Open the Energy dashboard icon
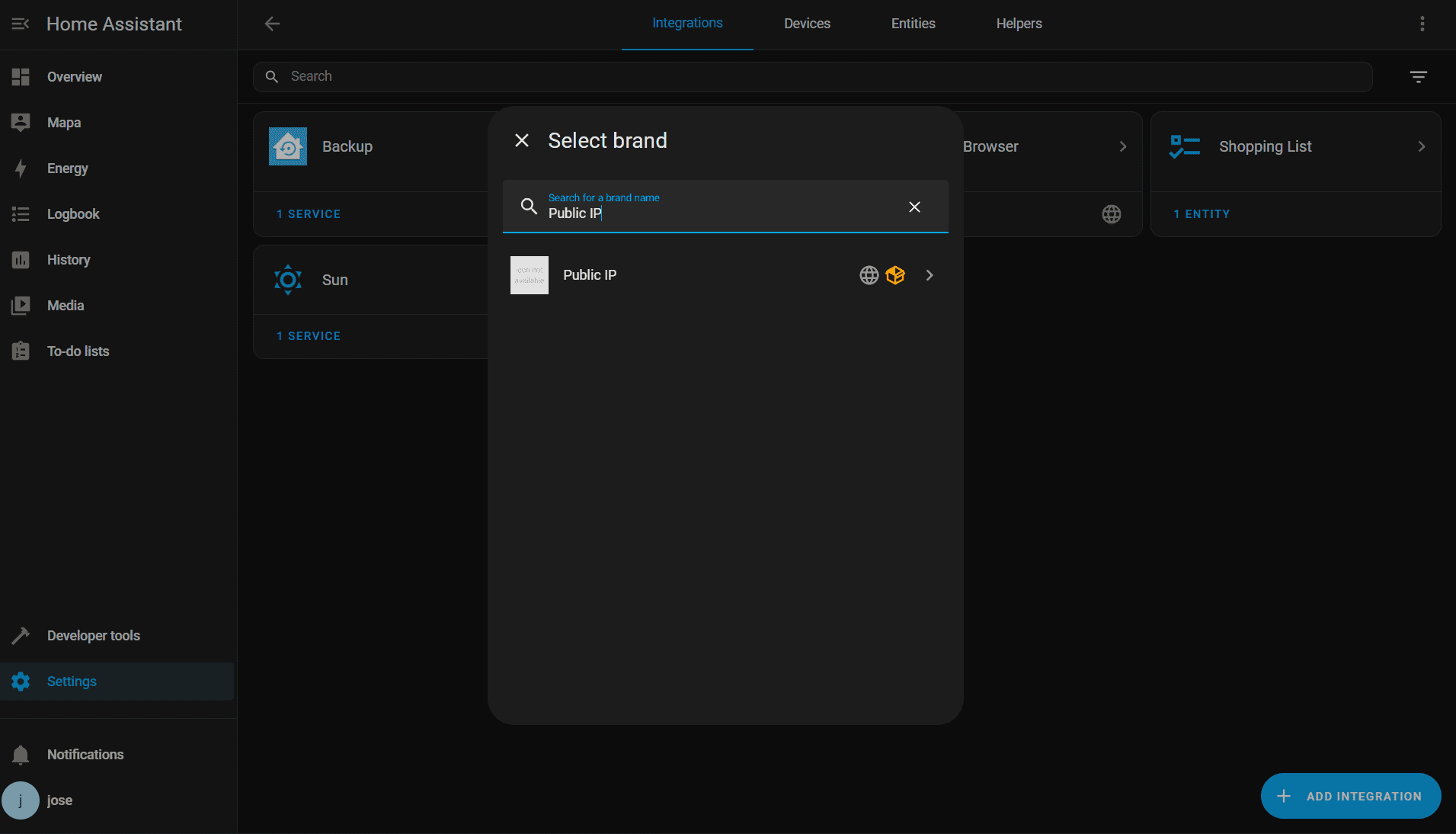Screen dimensions: 1456x834 click(21, 168)
